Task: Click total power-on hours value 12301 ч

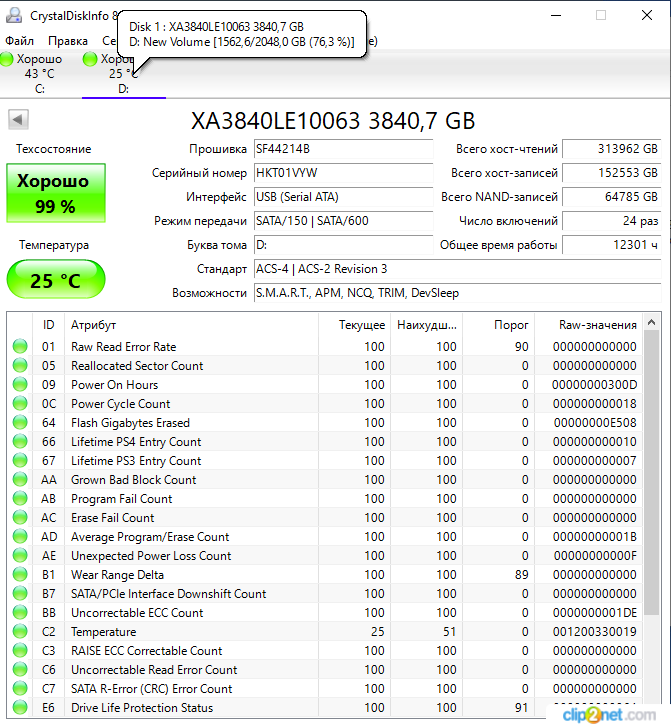Action: point(612,245)
